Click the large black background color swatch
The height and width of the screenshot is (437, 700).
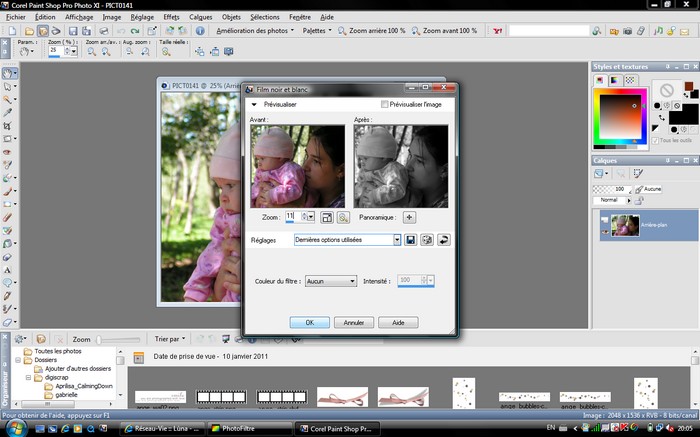[x=683, y=114]
